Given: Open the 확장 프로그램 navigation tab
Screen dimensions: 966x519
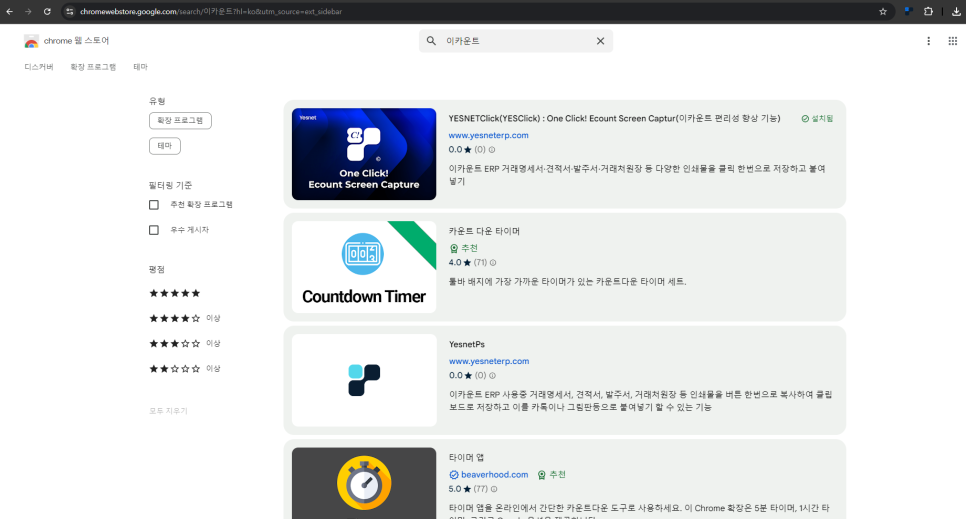Looking at the screenshot, I should (x=93, y=67).
